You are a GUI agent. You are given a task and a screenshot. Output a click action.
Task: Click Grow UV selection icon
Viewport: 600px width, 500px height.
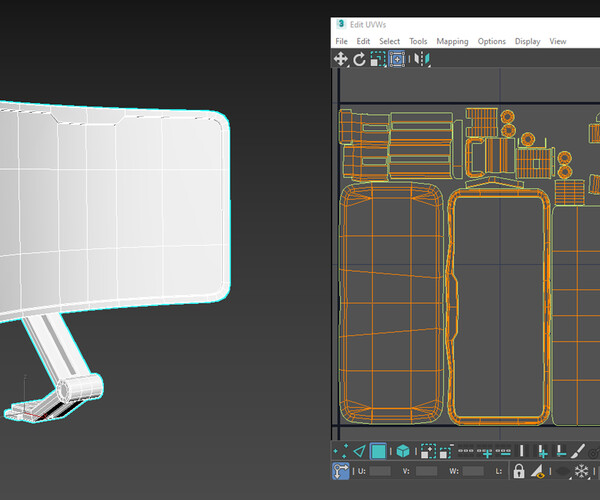click(x=428, y=451)
